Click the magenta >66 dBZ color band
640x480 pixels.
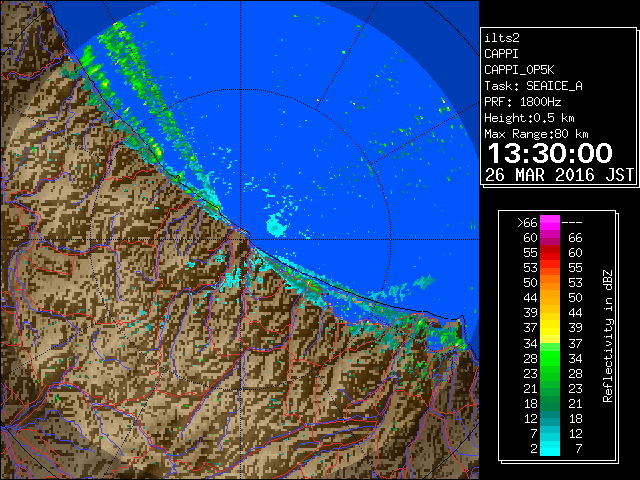(x=550, y=223)
